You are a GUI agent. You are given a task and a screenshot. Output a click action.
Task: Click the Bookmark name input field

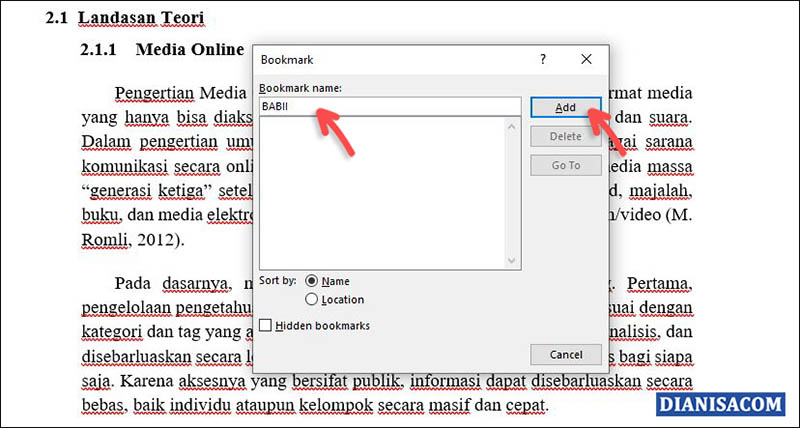[390, 107]
